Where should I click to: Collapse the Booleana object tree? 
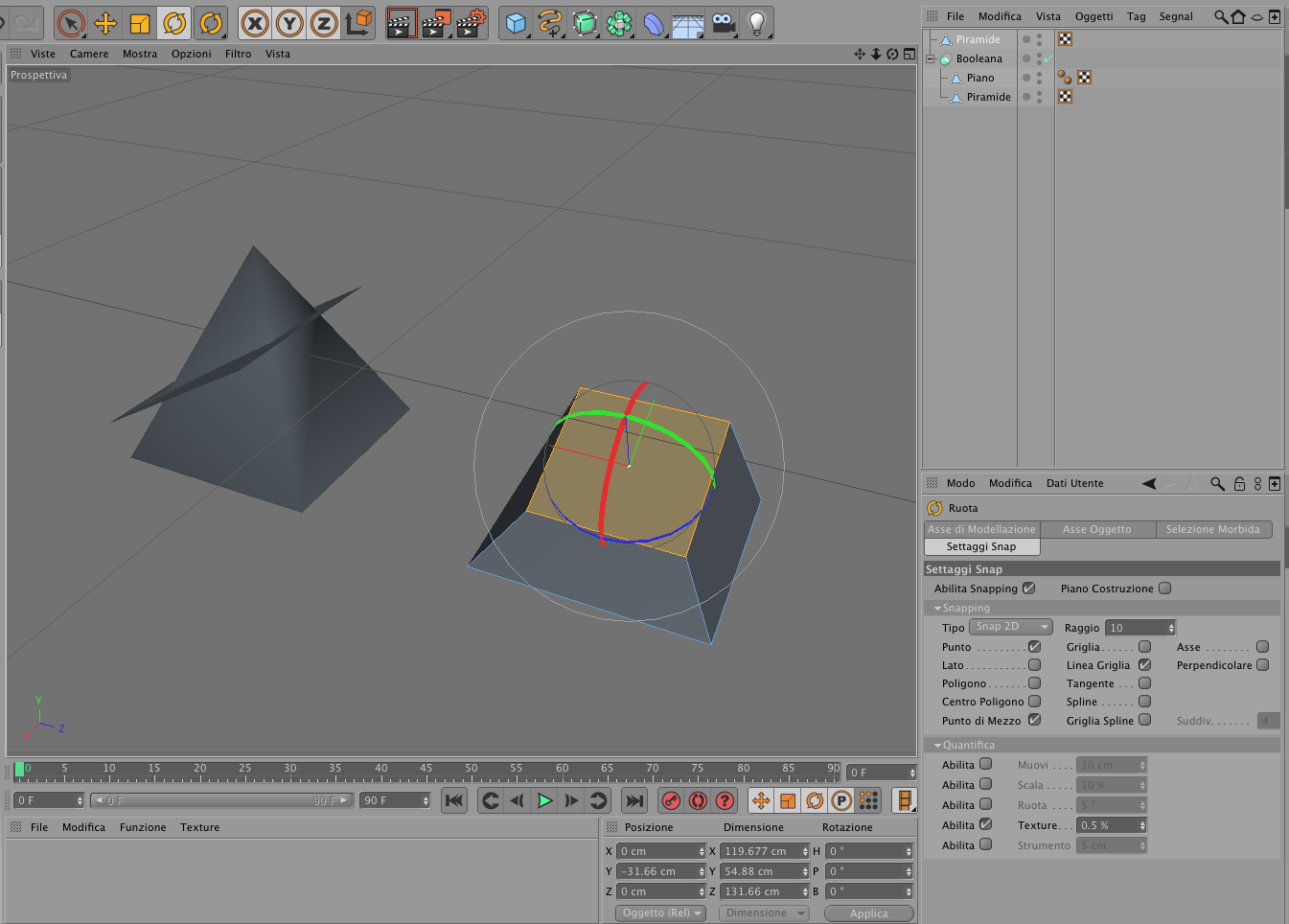click(x=930, y=58)
